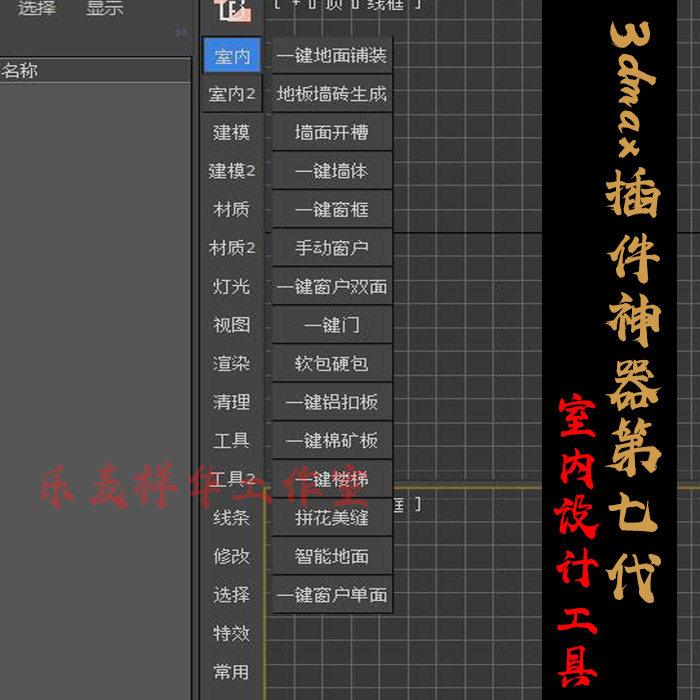The height and width of the screenshot is (700, 700).
Task: Open the 选择 category in plugin sidebar
Action: pos(232,595)
